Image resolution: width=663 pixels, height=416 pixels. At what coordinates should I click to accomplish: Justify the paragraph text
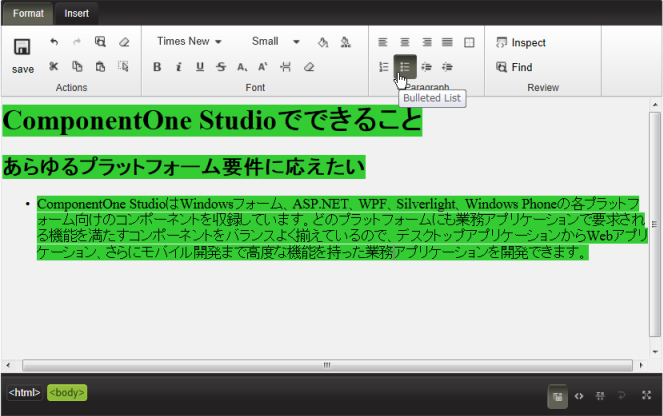click(447, 42)
